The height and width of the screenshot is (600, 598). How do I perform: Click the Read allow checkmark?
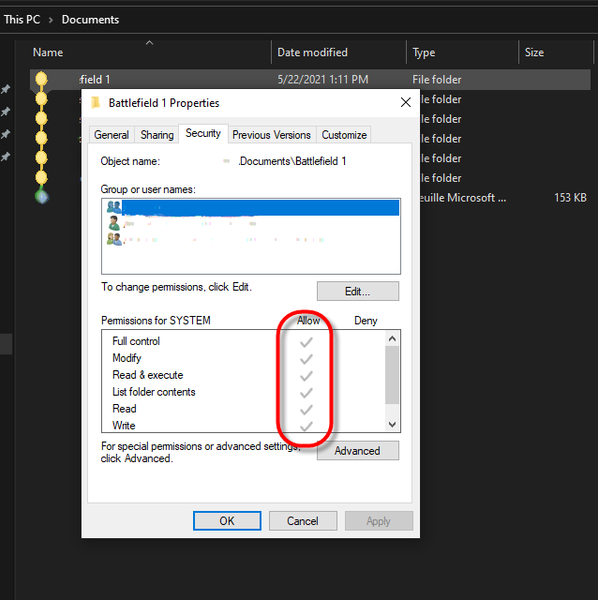(306, 409)
